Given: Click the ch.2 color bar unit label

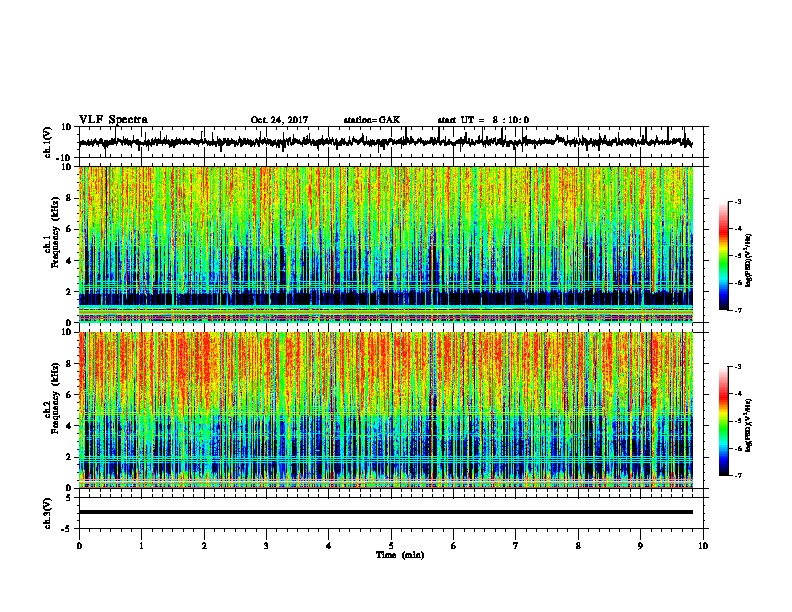Looking at the screenshot, I should click(749, 425).
